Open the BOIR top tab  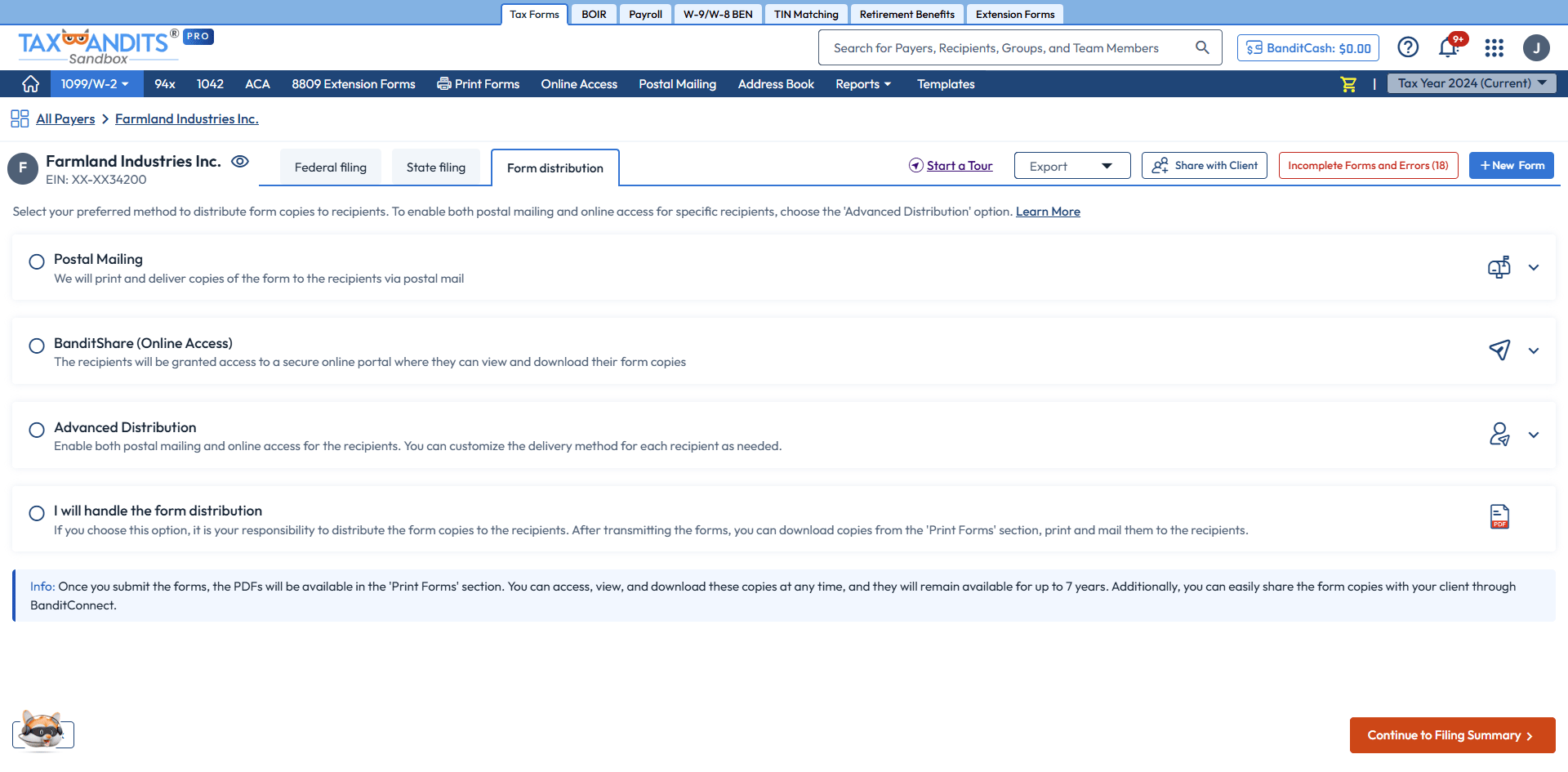coord(594,14)
